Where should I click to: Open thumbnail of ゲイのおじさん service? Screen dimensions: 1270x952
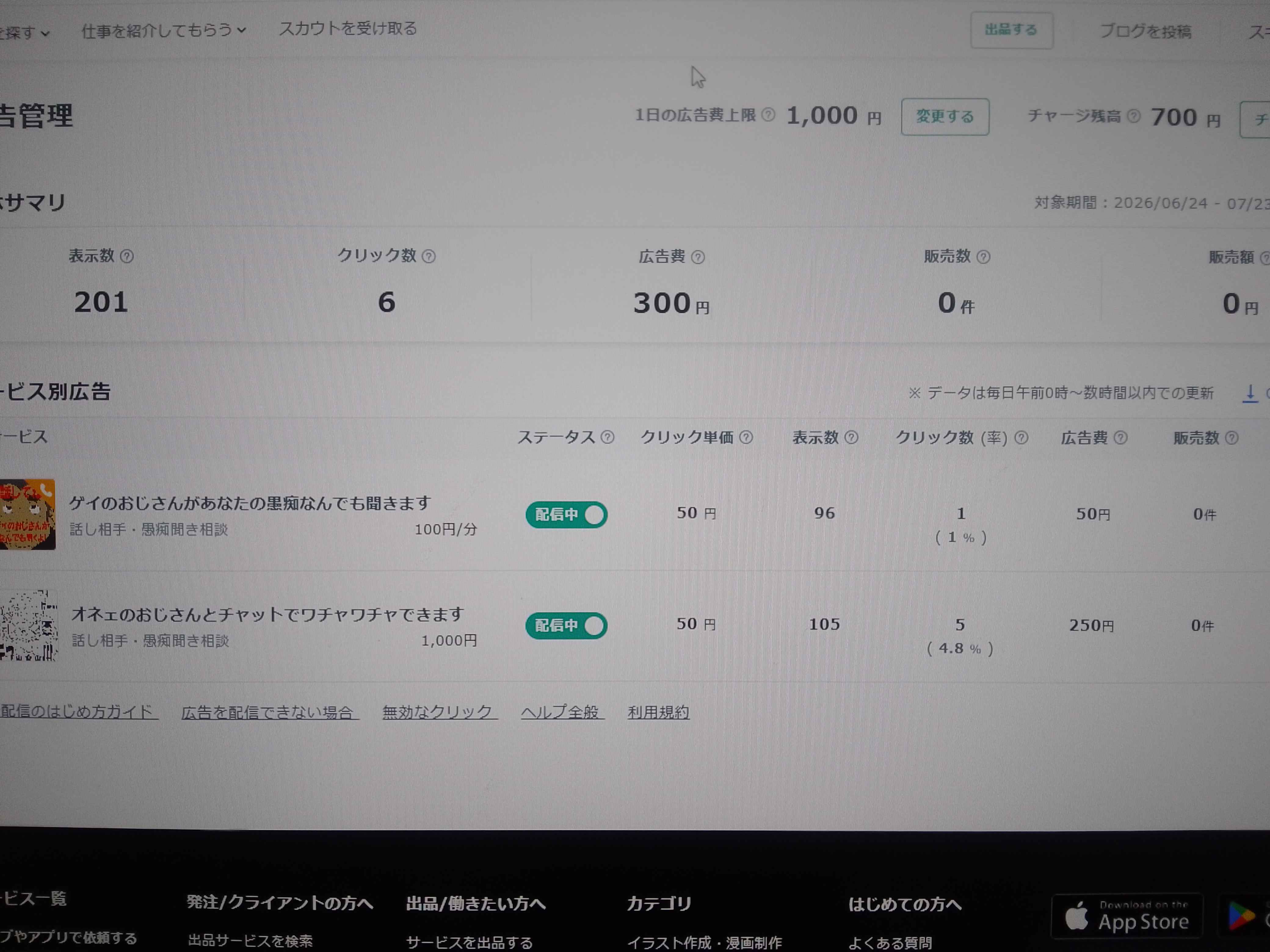click(x=27, y=515)
